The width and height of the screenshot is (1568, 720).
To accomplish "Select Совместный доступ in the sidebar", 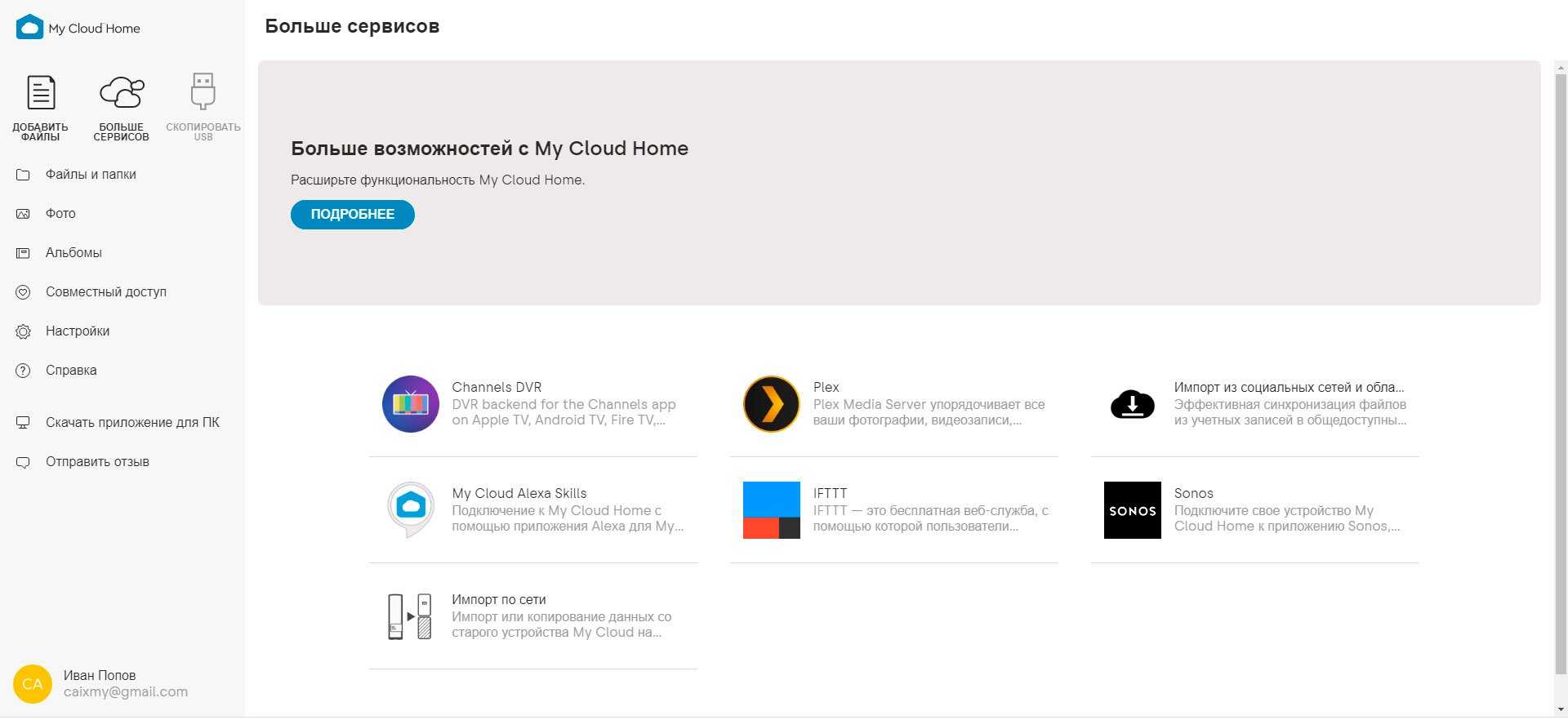I will coord(105,292).
